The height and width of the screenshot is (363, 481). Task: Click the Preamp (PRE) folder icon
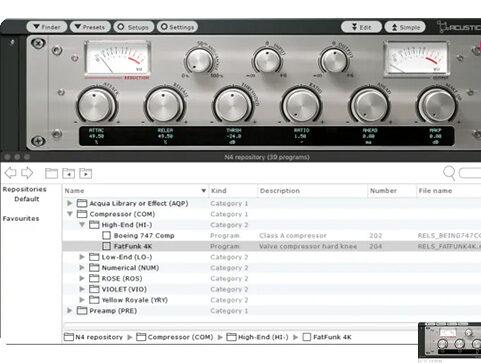82,310
